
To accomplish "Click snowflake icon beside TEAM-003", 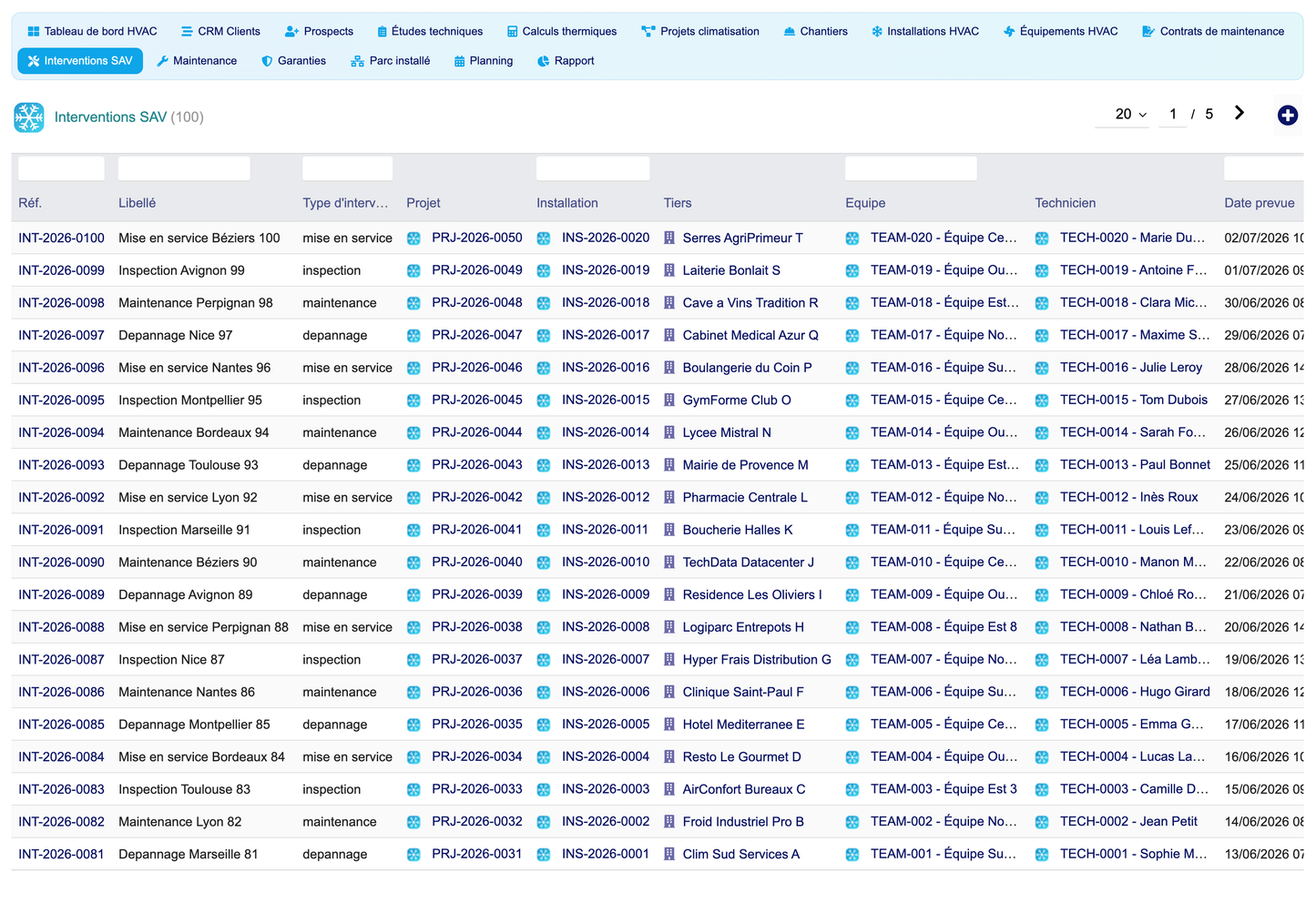I will tap(852, 790).
